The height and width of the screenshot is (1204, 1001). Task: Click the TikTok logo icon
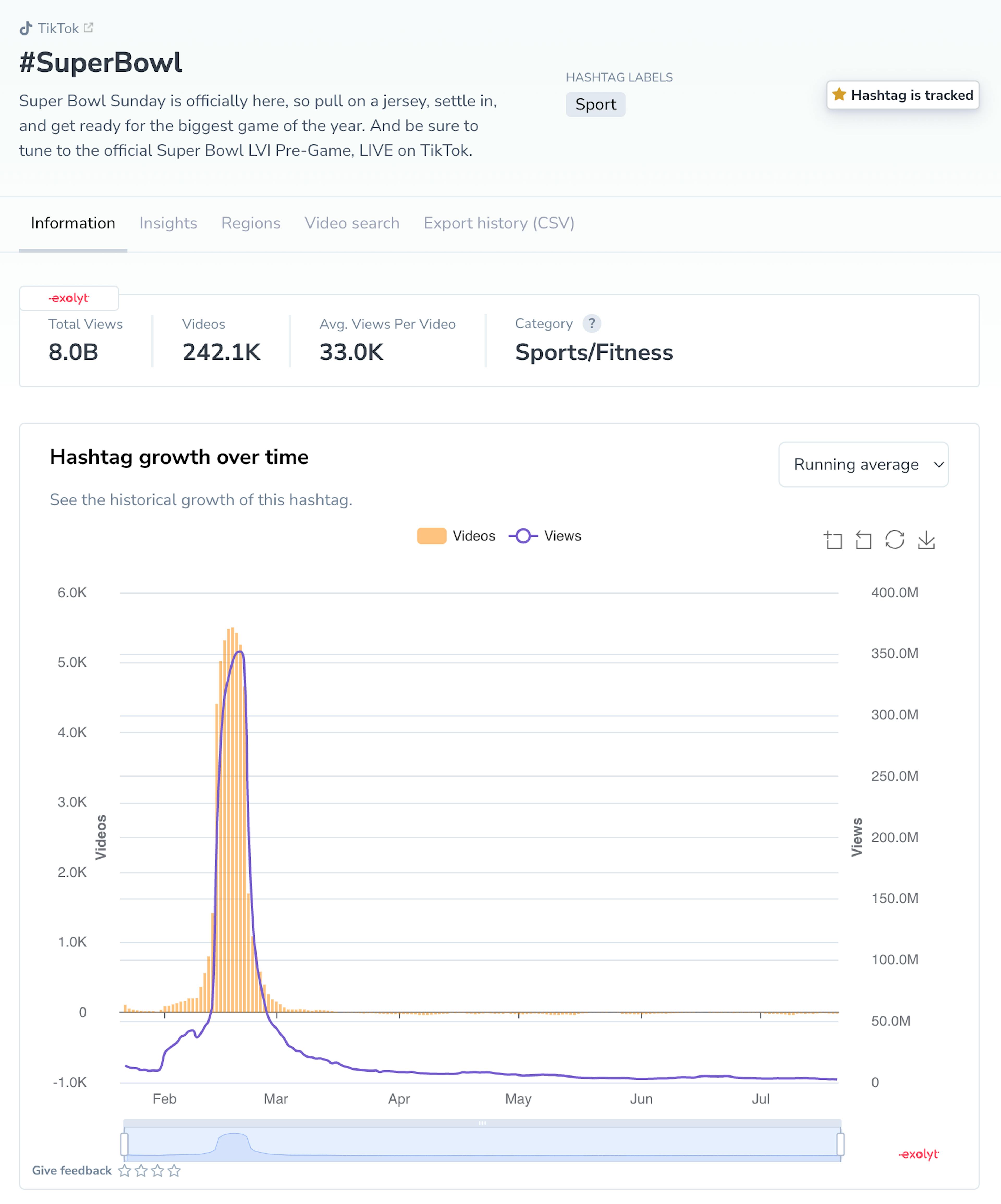point(26,28)
